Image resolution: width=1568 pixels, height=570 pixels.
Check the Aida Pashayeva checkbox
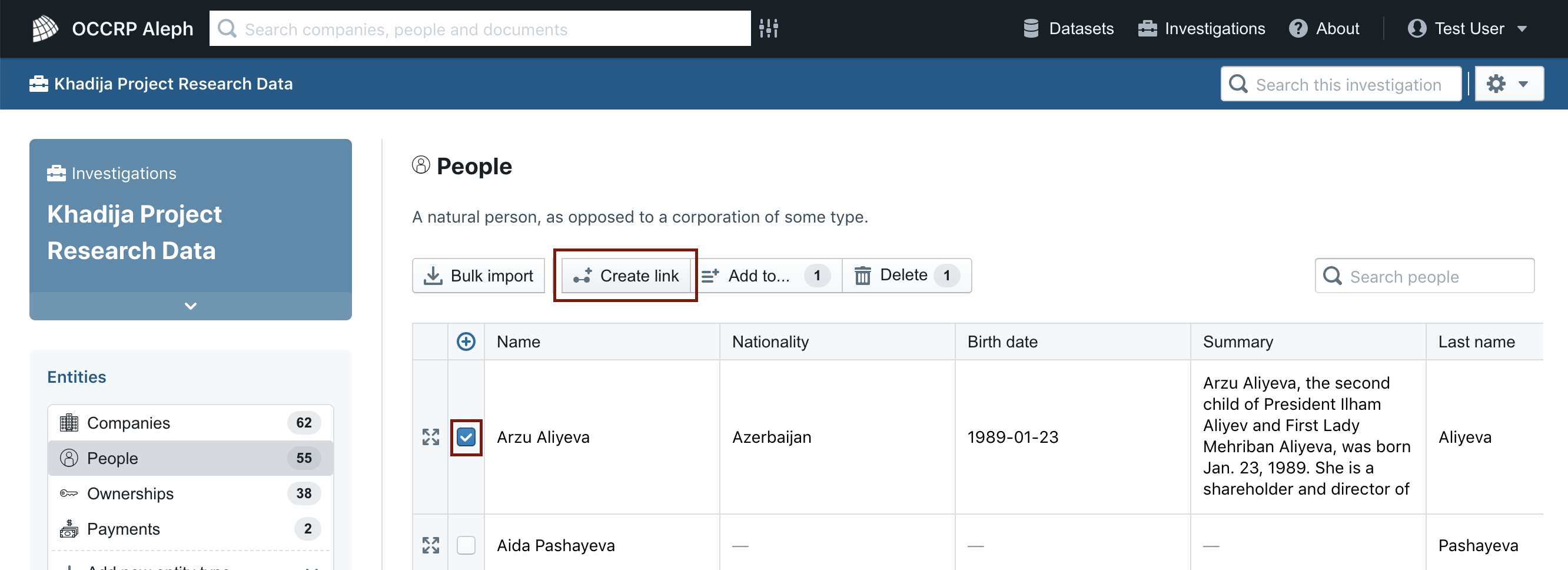[466, 545]
